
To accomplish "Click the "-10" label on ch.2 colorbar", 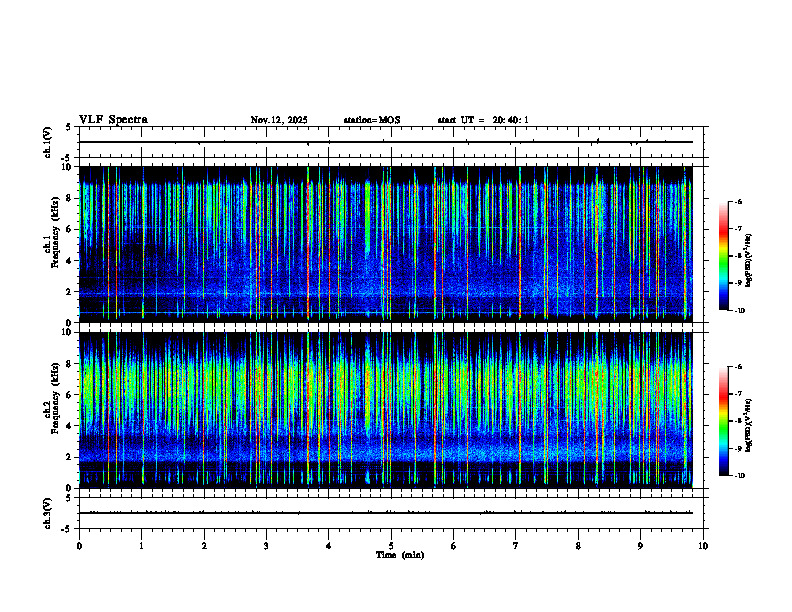I will tap(739, 475).
